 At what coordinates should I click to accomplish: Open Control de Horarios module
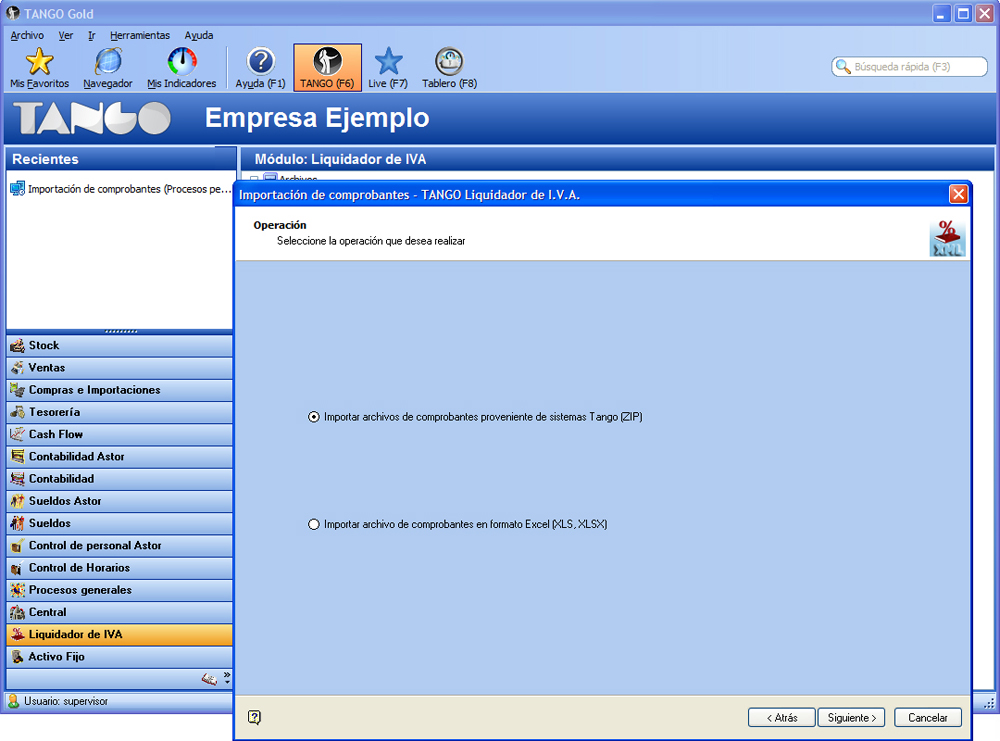click(x=119, y=568)
